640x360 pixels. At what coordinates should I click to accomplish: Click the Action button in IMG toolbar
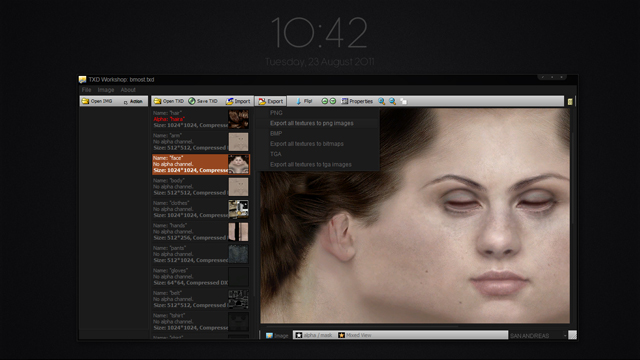click(133, 101)
